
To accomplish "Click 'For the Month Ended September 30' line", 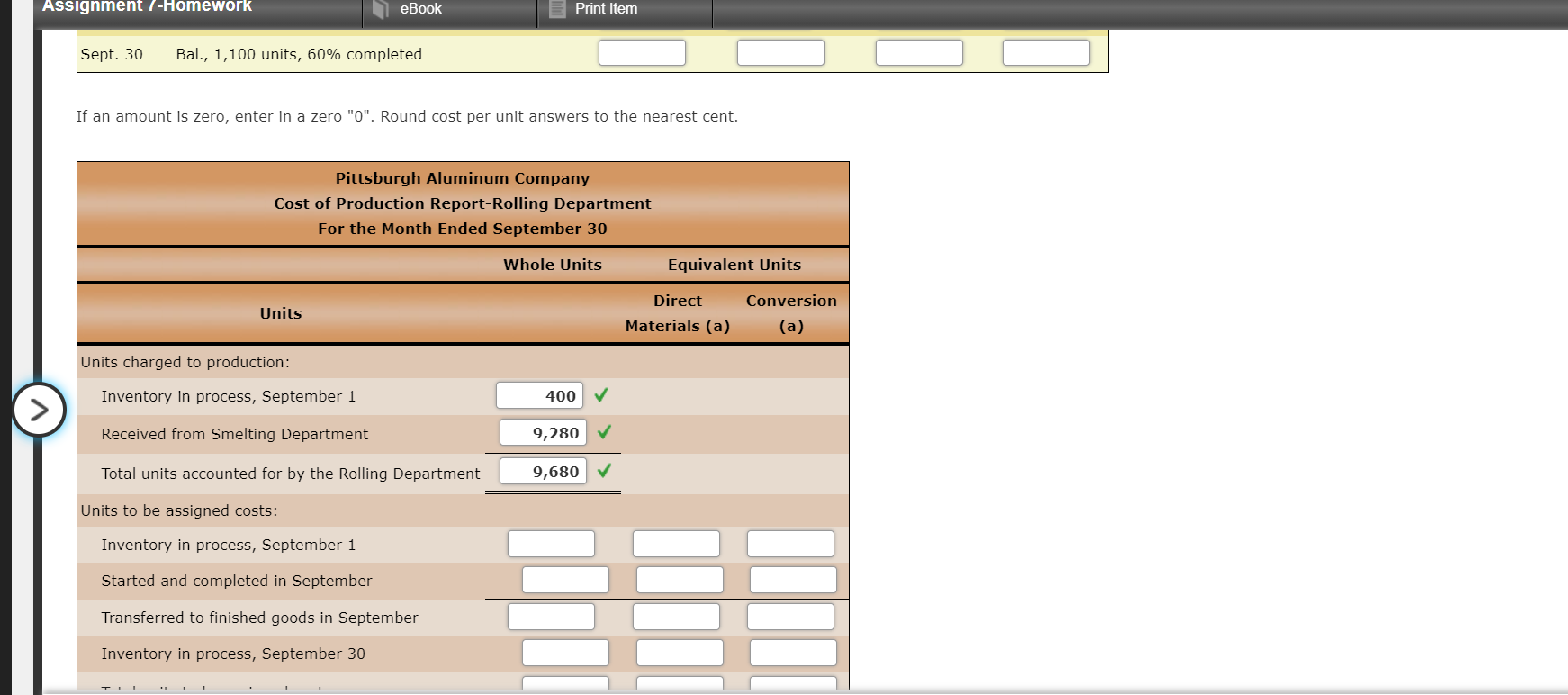I will tap(463, 229).
